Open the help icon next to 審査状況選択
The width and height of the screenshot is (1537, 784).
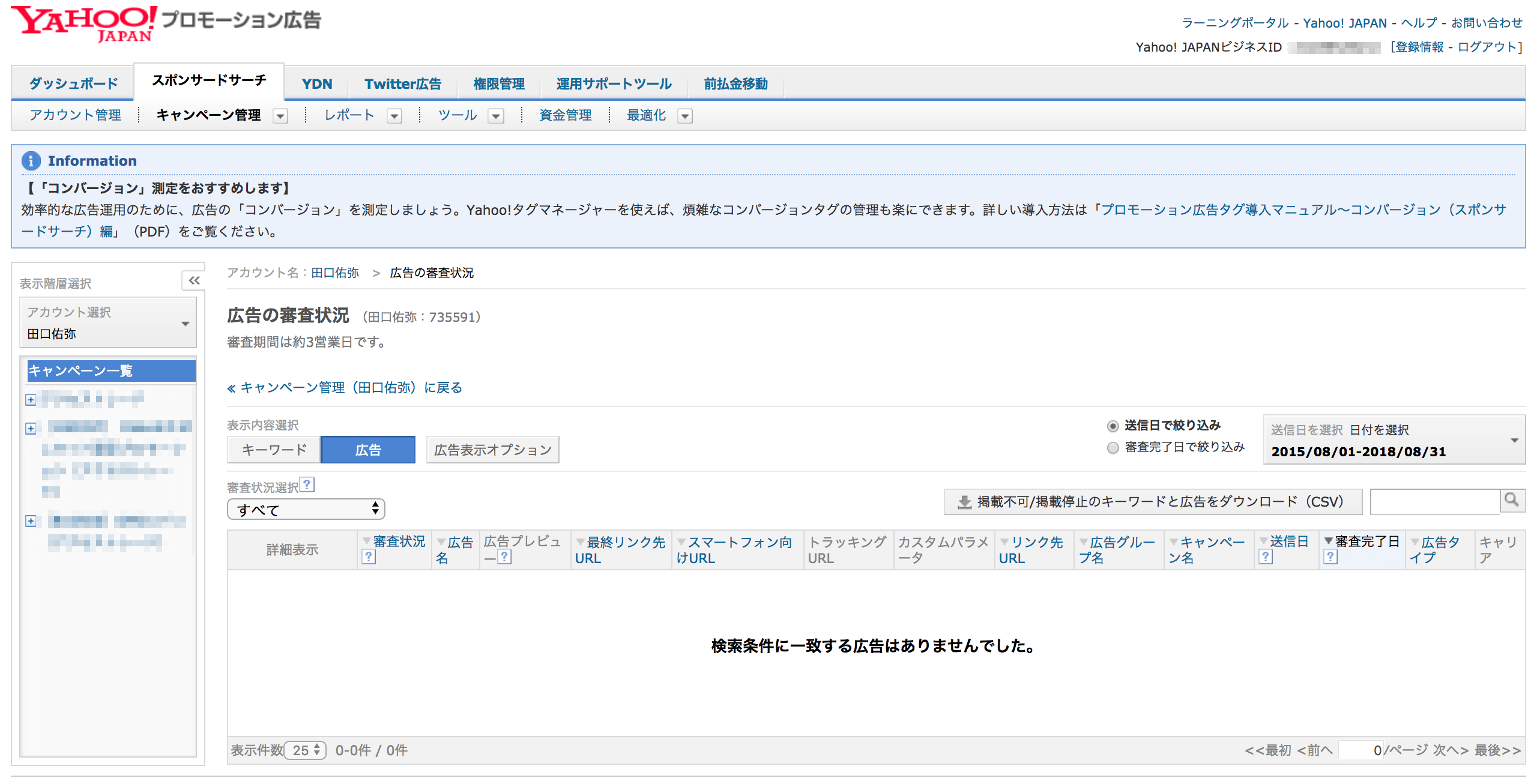click(x=307, y=484)
